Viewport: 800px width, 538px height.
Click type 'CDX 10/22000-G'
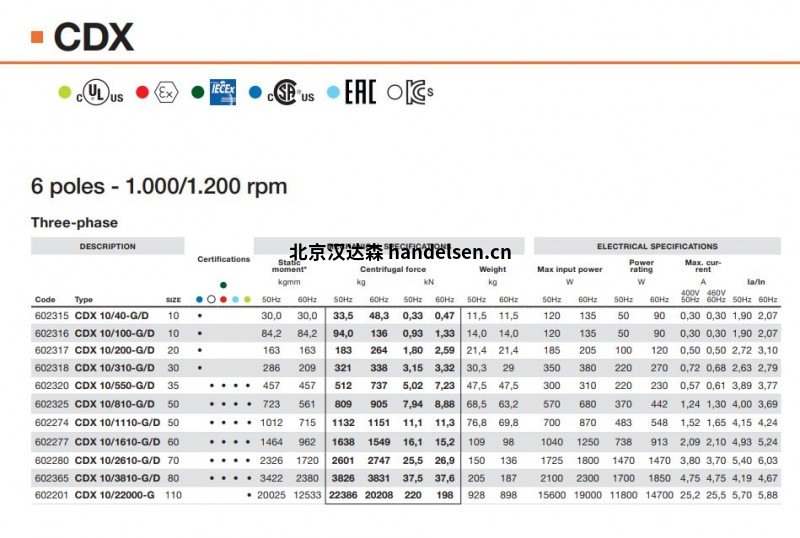click(x=114, y=495)
